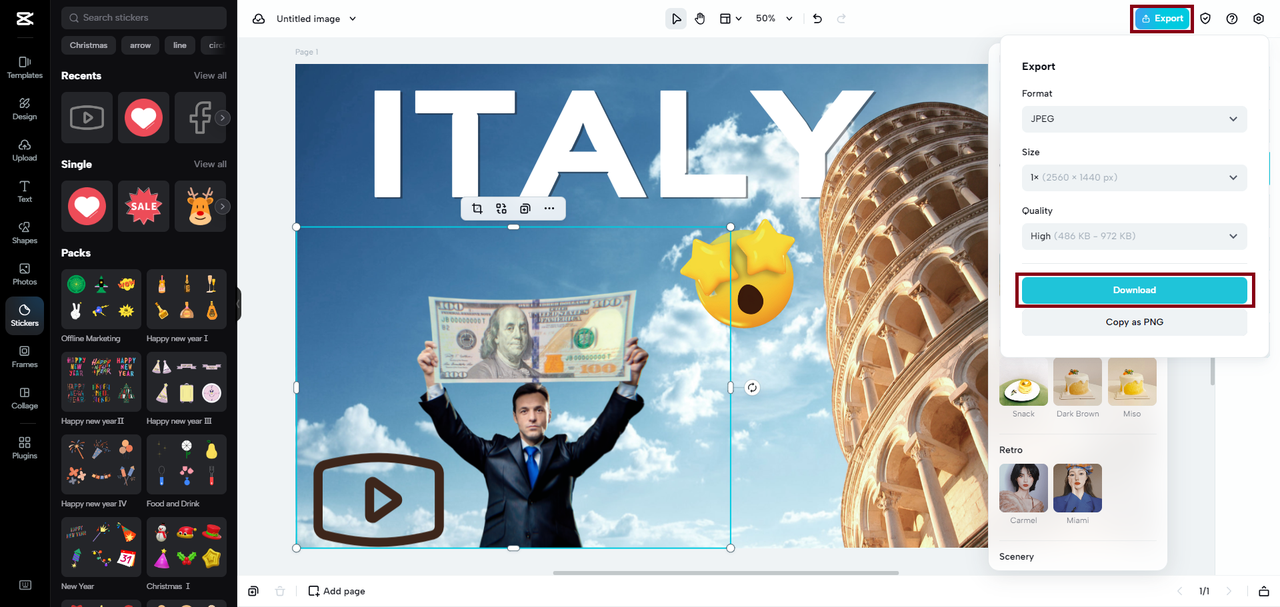The height and width of the screenshot is (607, 1280).
Task: Click View all next to Recents
Action: pos(210,76)
